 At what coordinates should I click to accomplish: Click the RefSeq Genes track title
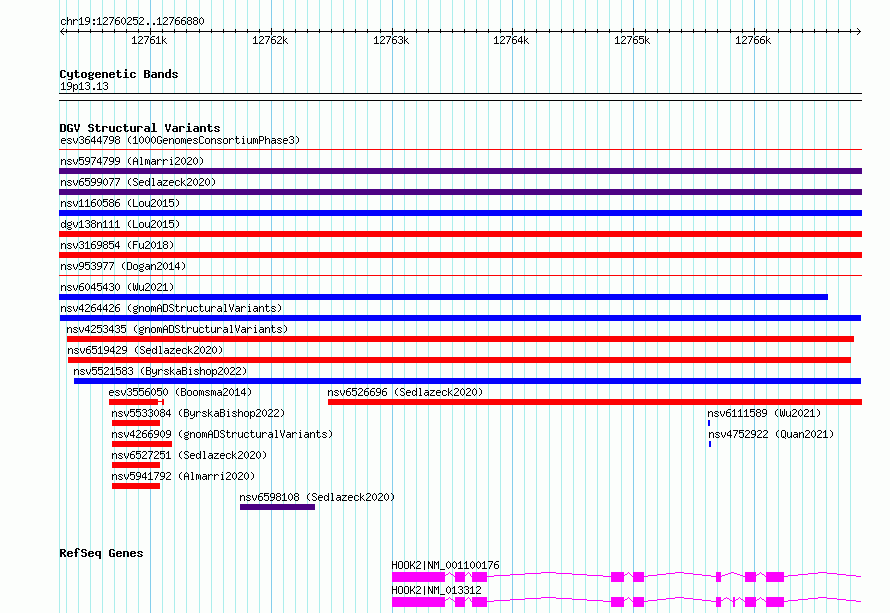coord(101,553)
